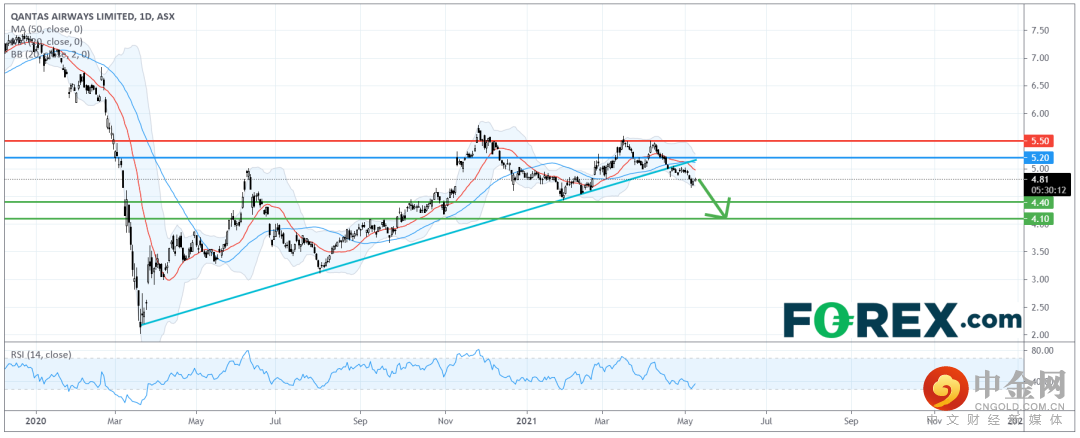This screenshot has width=1080, height=438.
Task: Click the 2.00 price axis label
Action: point(1040,335)
